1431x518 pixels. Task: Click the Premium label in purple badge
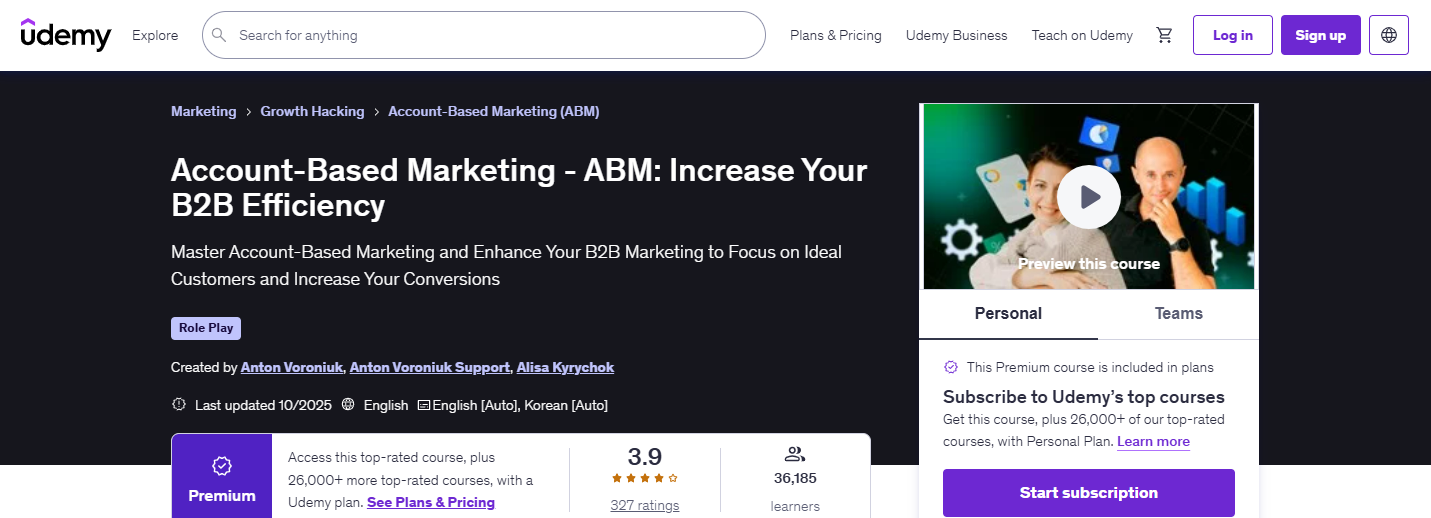(x=222, y=496)
